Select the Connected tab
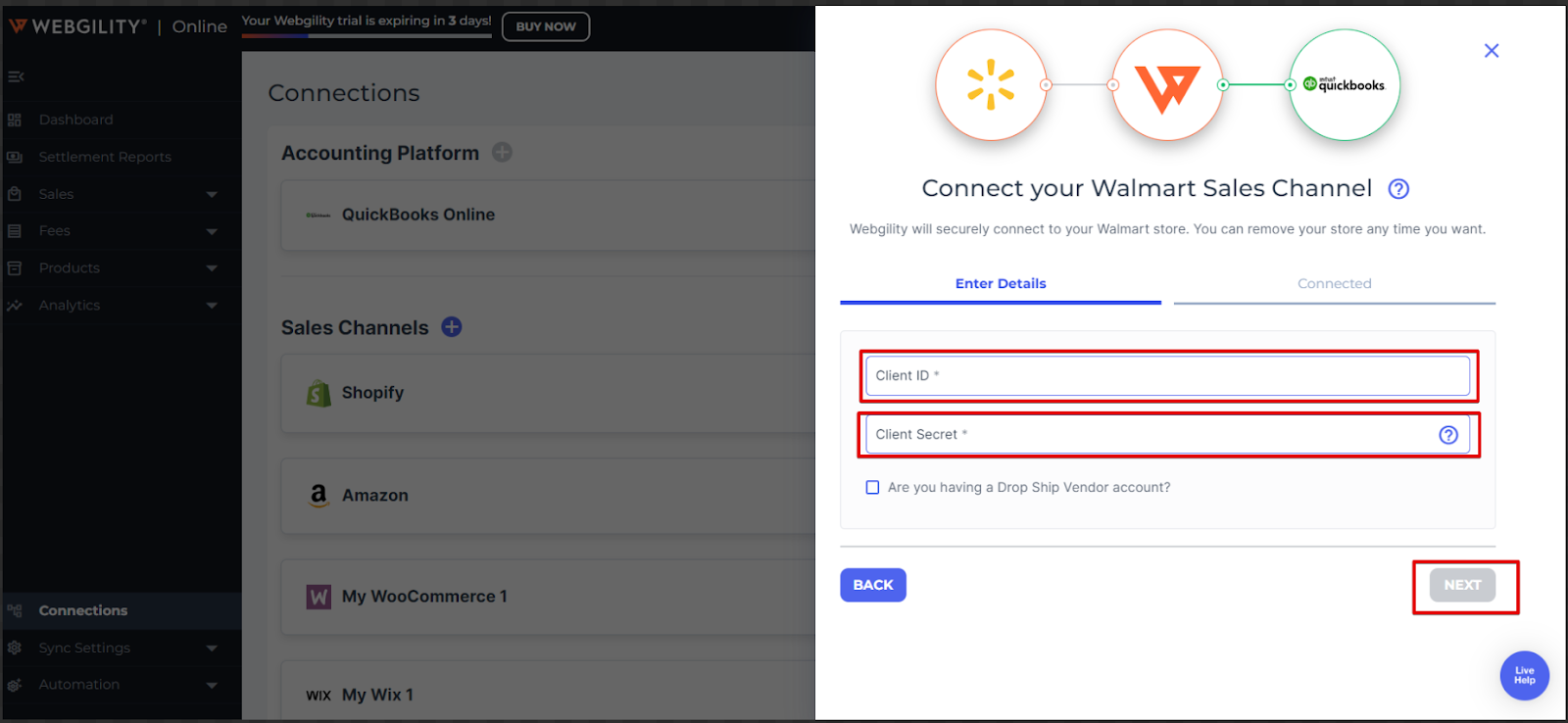Viewport: 1568px width, 723px height. [x=1334, y=284]
